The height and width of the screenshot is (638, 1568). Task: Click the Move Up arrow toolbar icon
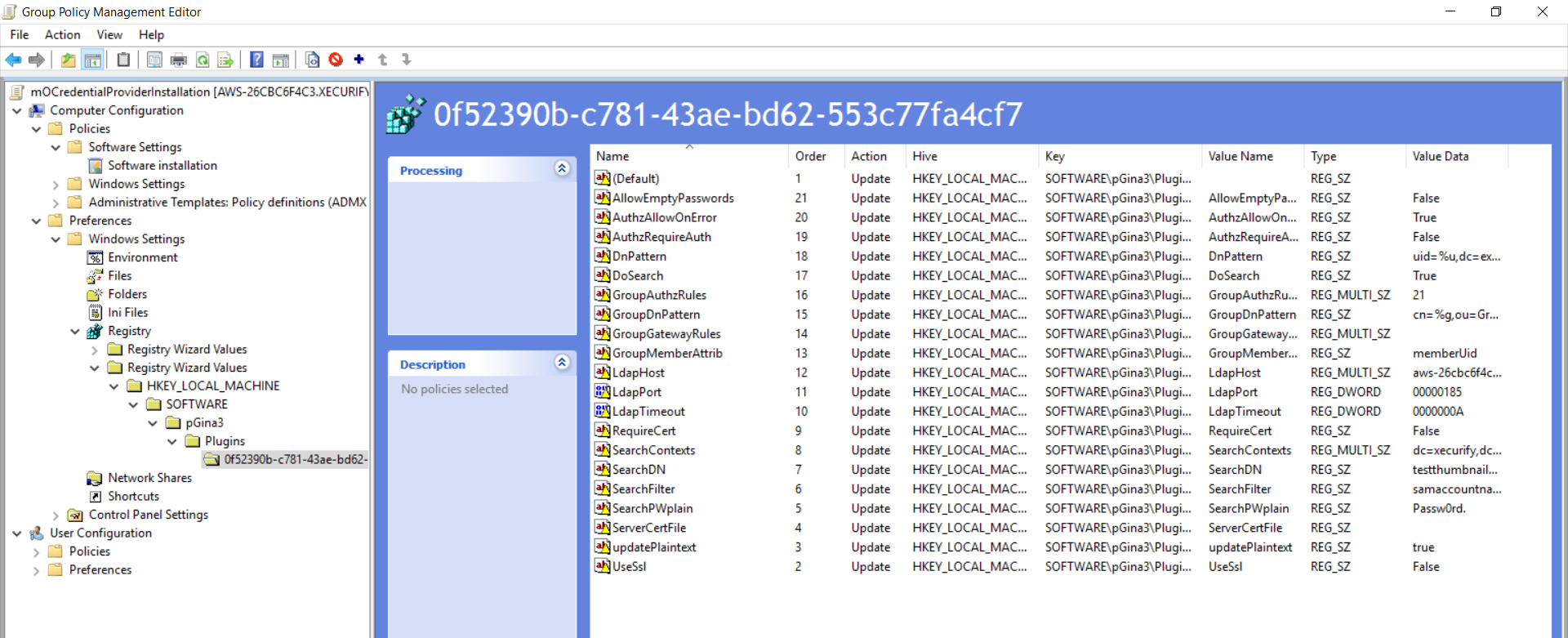[382, 60]
